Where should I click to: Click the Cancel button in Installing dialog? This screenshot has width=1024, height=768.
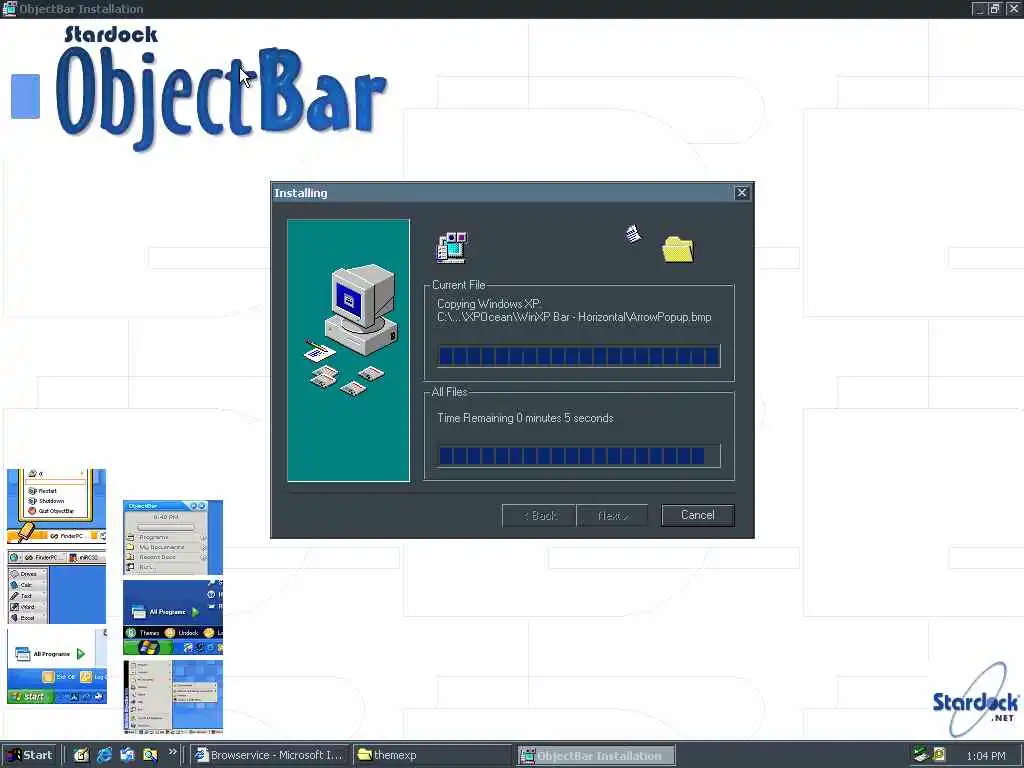pyautogui.click(x=697, y=515)
